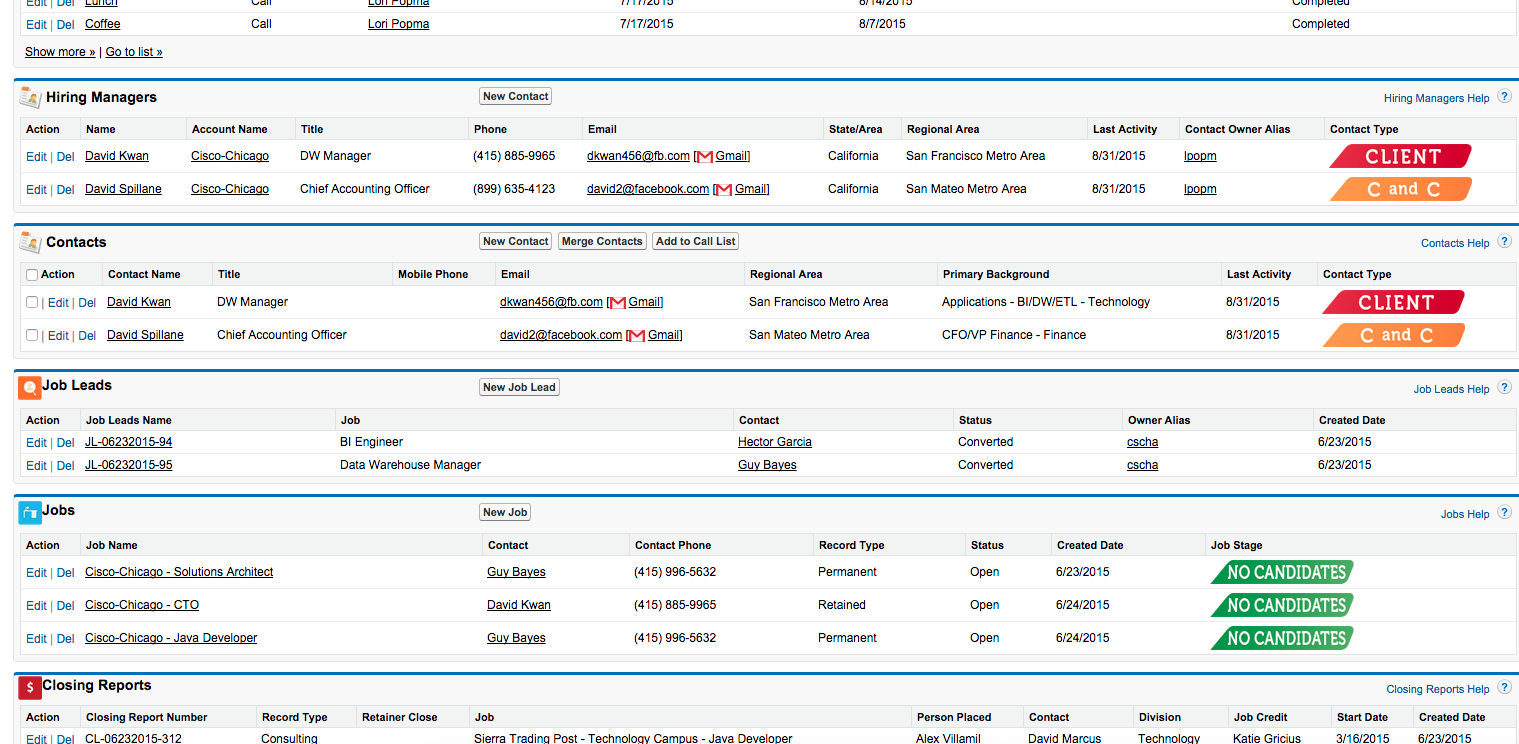The image size is (1519, 744).
Task: Open the Closing Reports Help link
Action: click(1438, 689)
